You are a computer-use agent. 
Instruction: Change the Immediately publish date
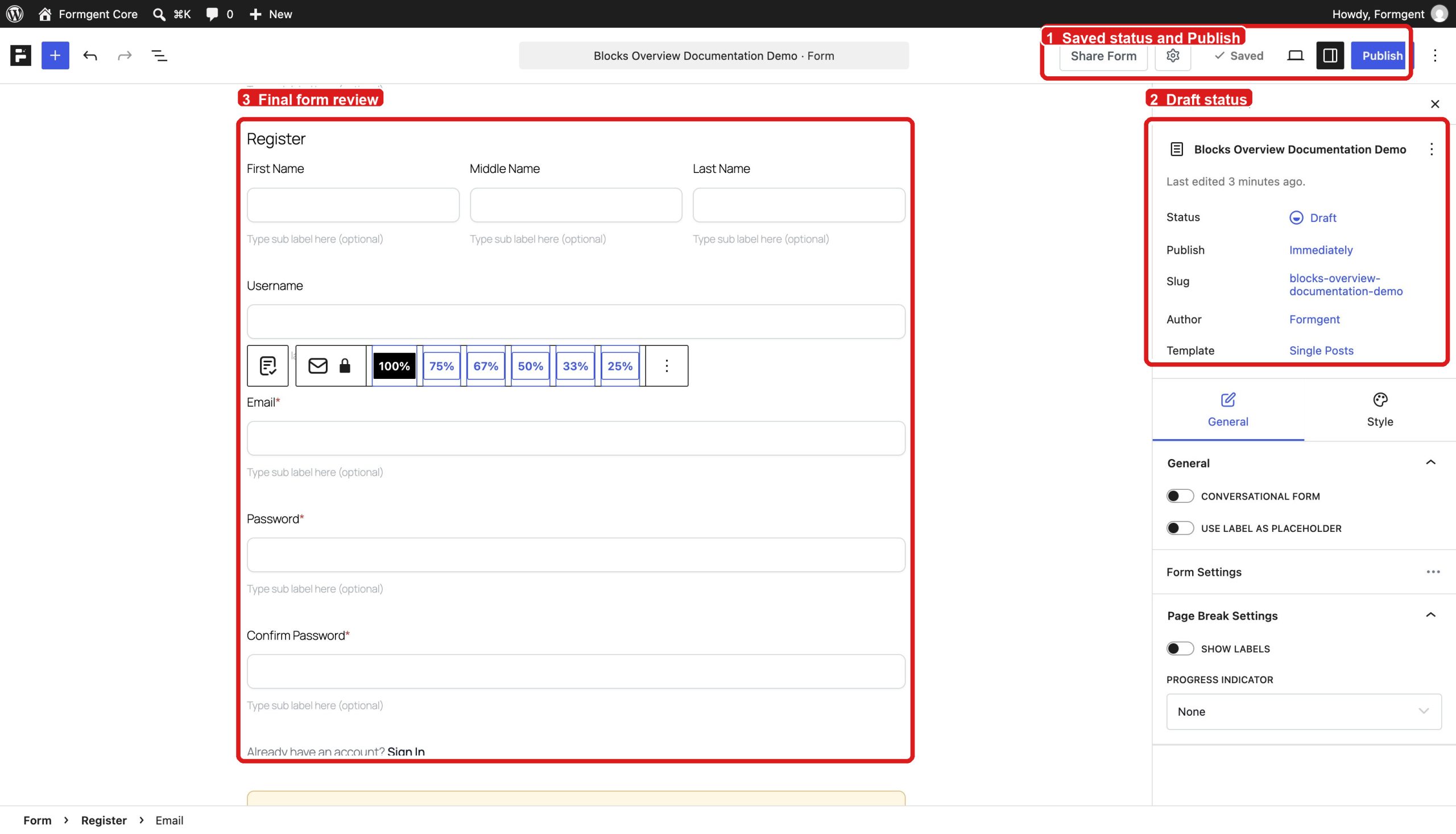[x=1321, y=250]
